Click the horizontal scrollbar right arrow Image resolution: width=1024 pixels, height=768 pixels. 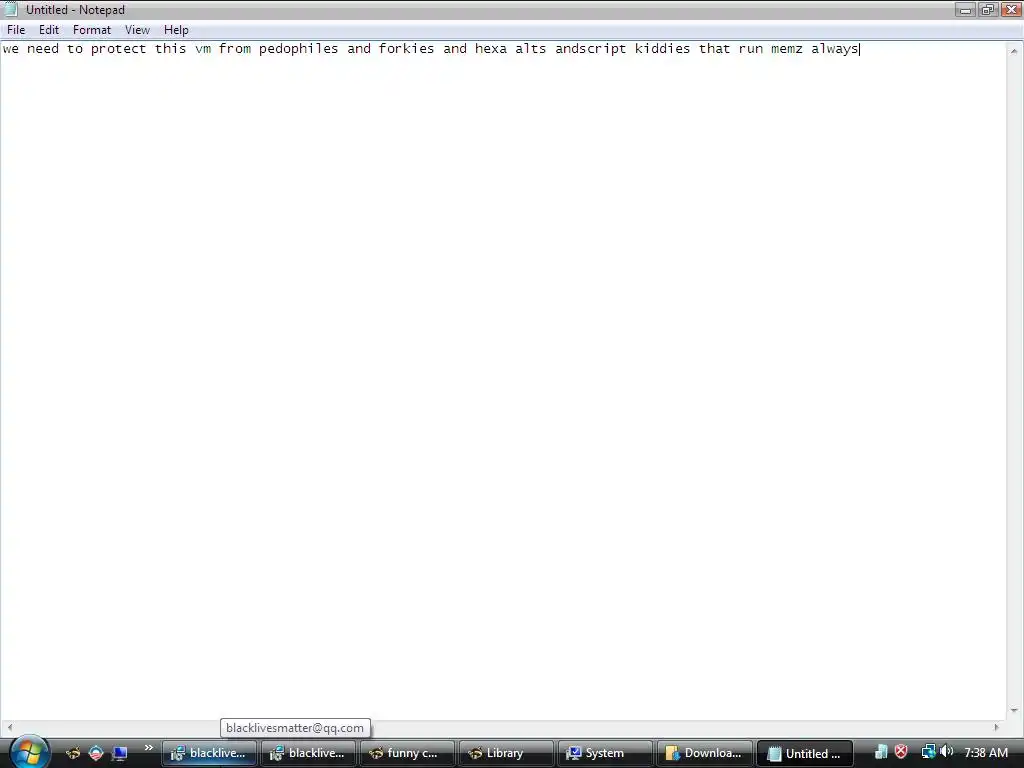tap(997, 727)
